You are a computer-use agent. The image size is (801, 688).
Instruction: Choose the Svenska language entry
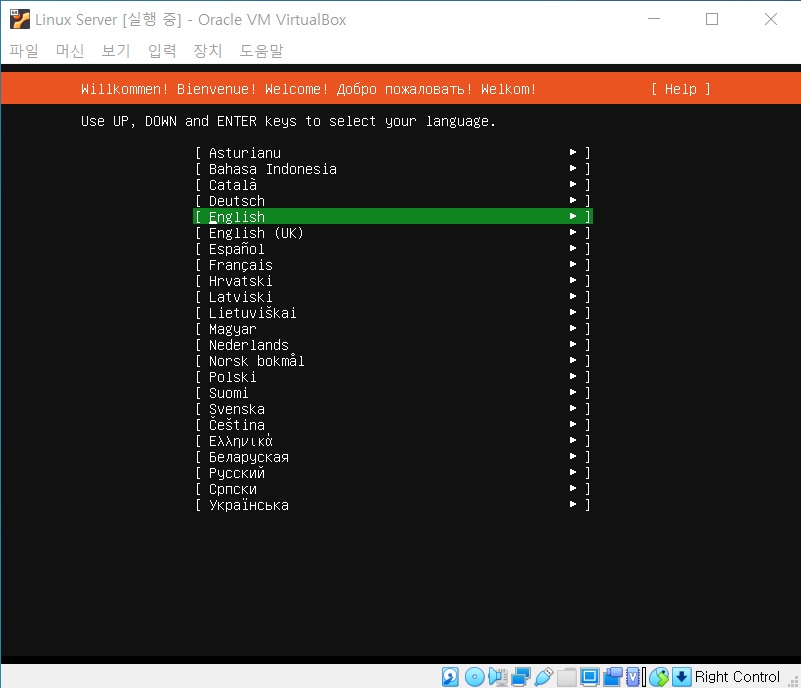coord(392,409)
